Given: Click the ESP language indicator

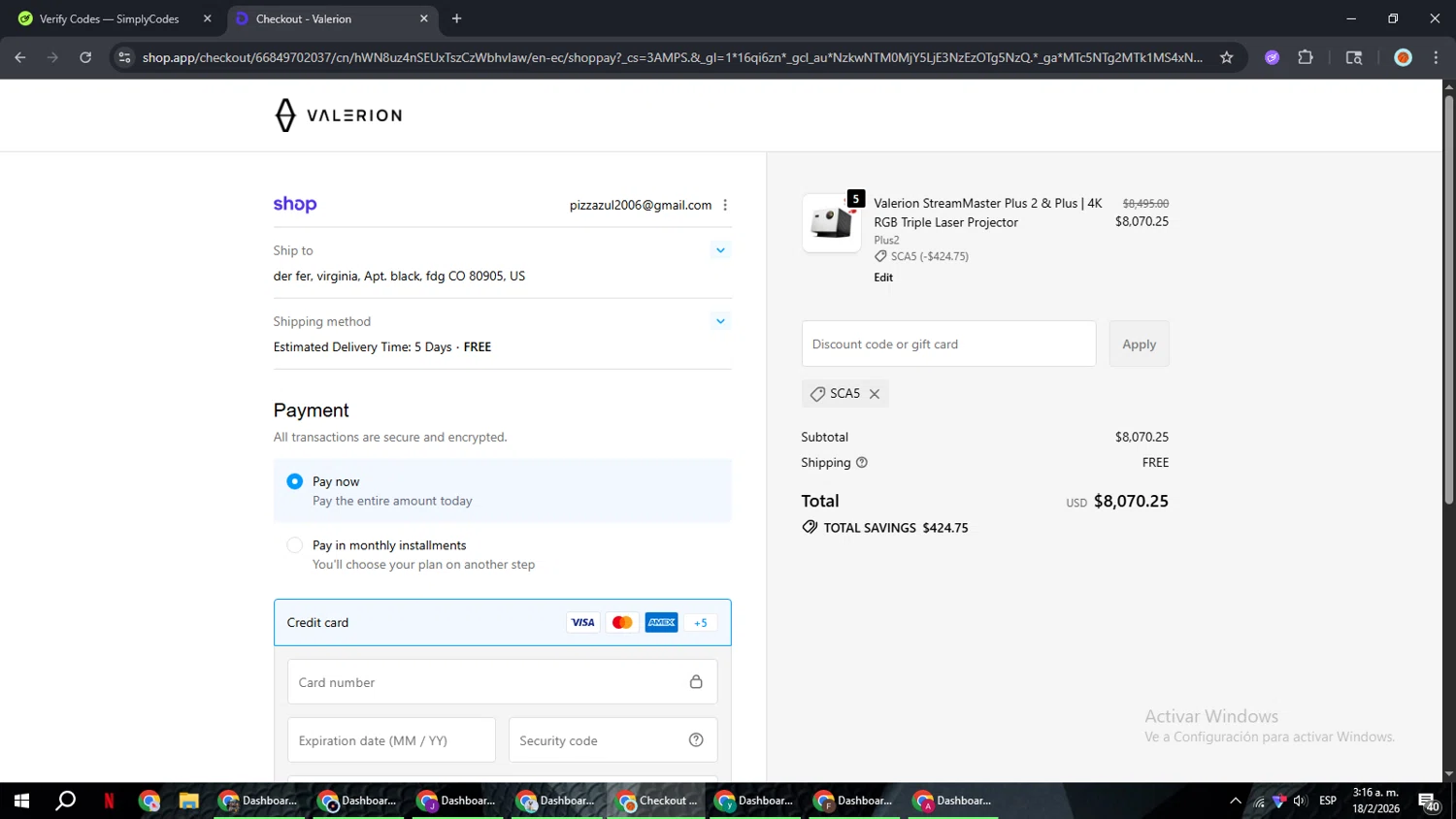Looking at the screenshot, I should [1328, 801].
